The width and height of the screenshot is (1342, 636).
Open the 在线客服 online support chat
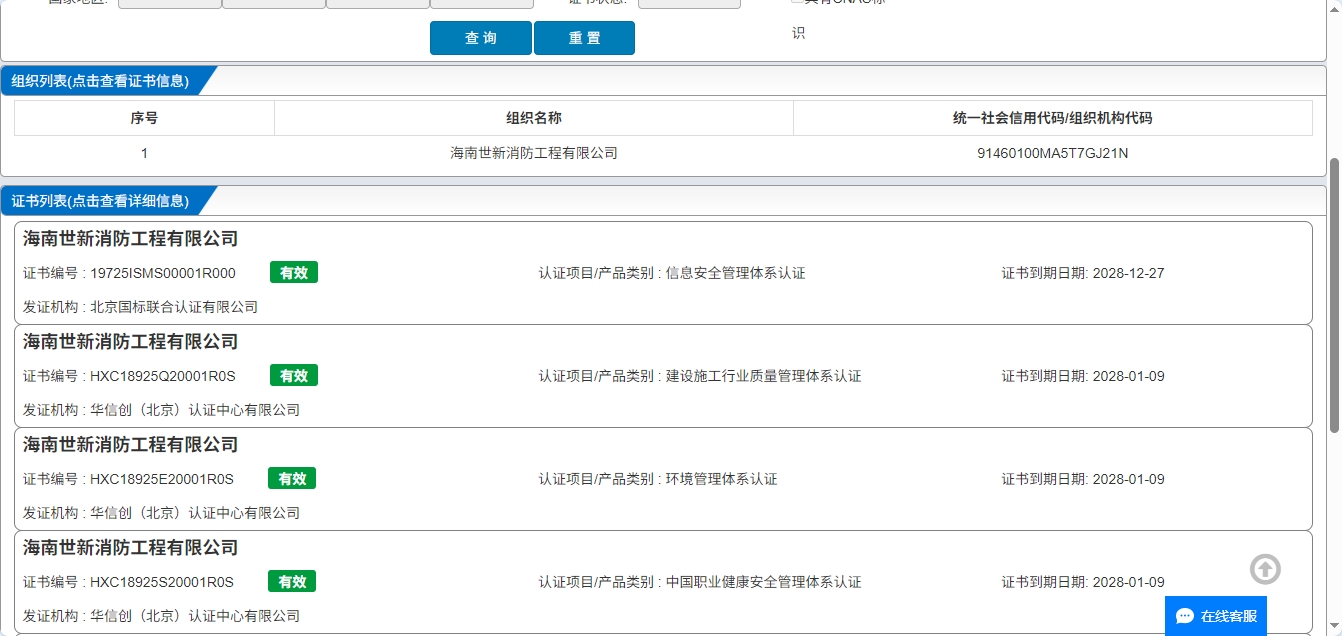(x=1216, y=616)
